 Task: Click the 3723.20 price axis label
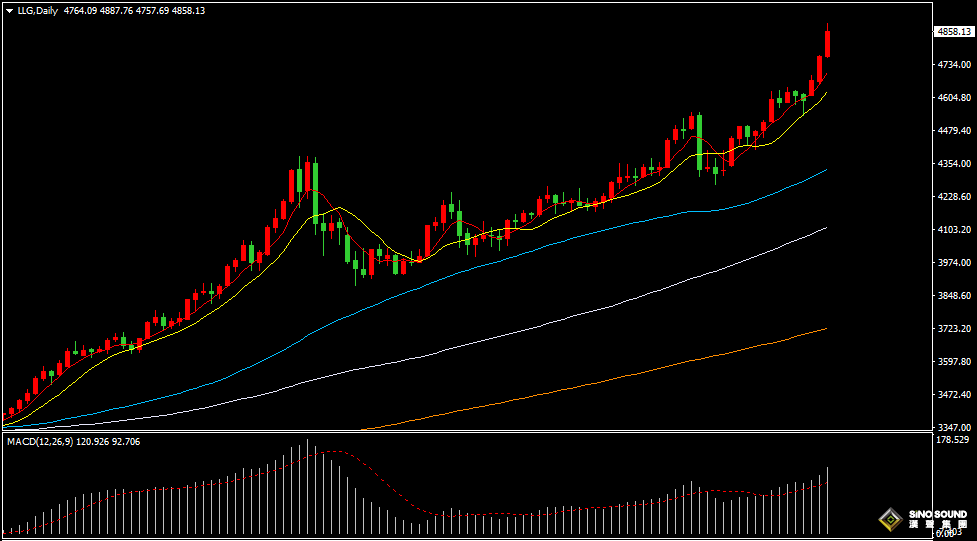click(954, 329)
